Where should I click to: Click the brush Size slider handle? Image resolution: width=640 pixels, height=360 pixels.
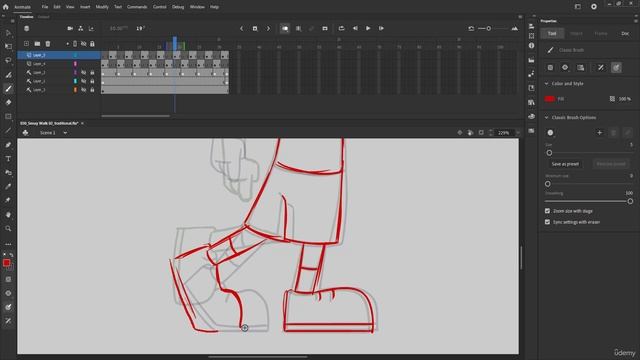[x=549, y=153]
